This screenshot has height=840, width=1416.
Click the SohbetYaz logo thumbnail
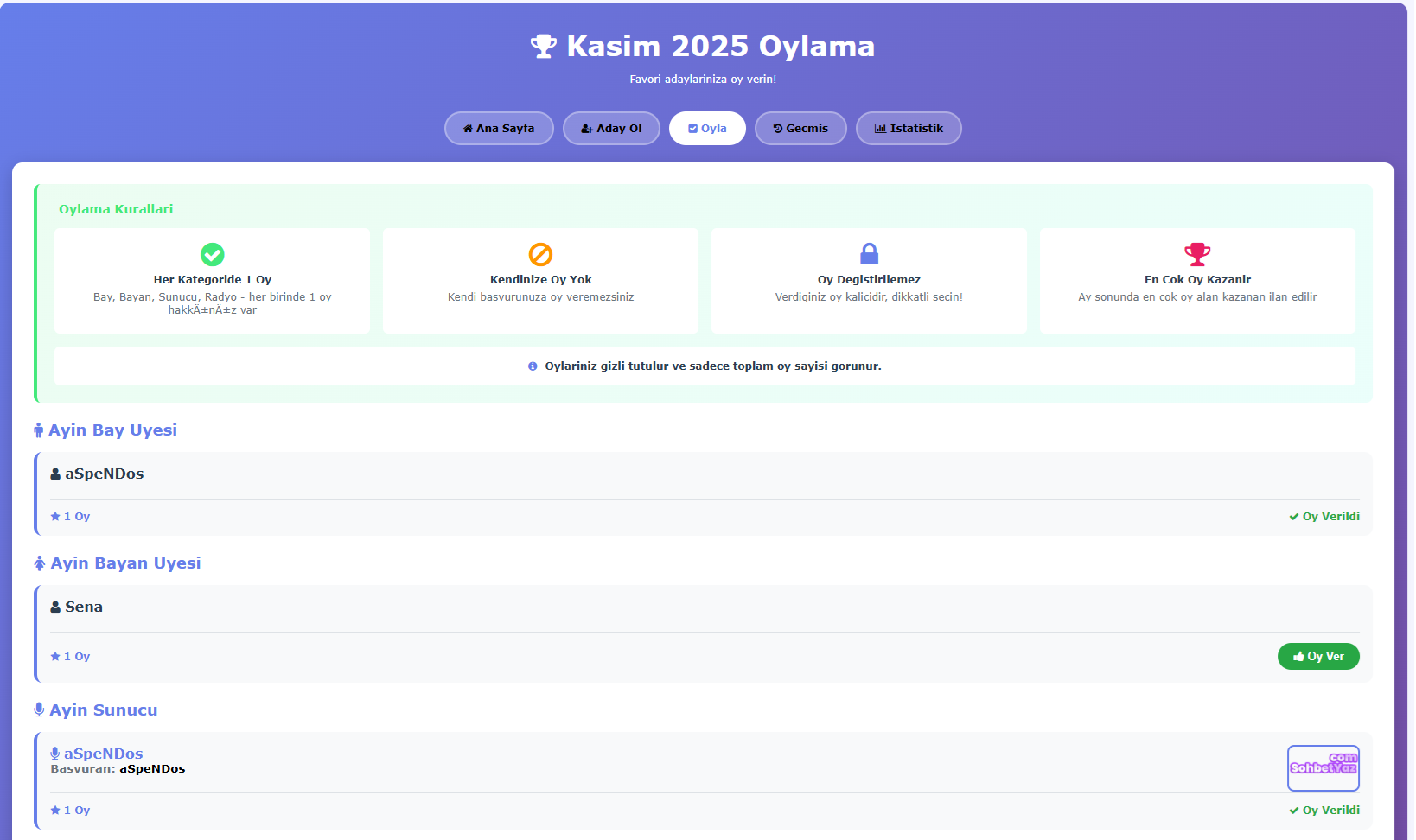(1323, 767)
